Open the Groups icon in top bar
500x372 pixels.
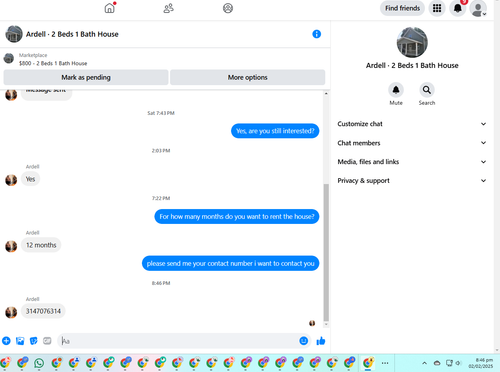pyautogui.click(x=228, y=8)
